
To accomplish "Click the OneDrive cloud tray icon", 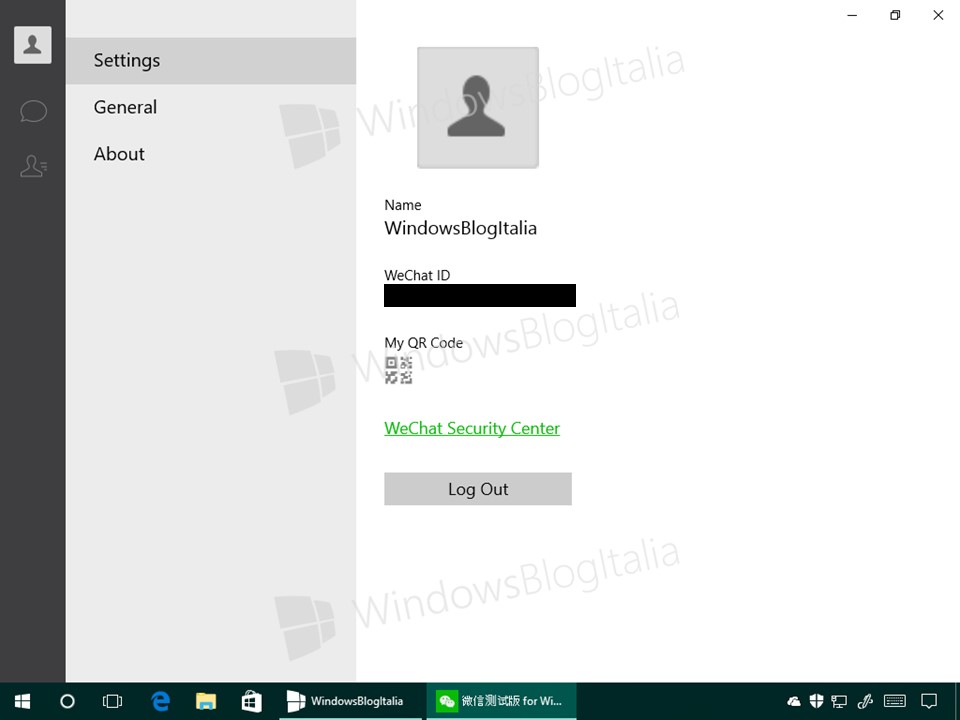I will coord(793,701).
